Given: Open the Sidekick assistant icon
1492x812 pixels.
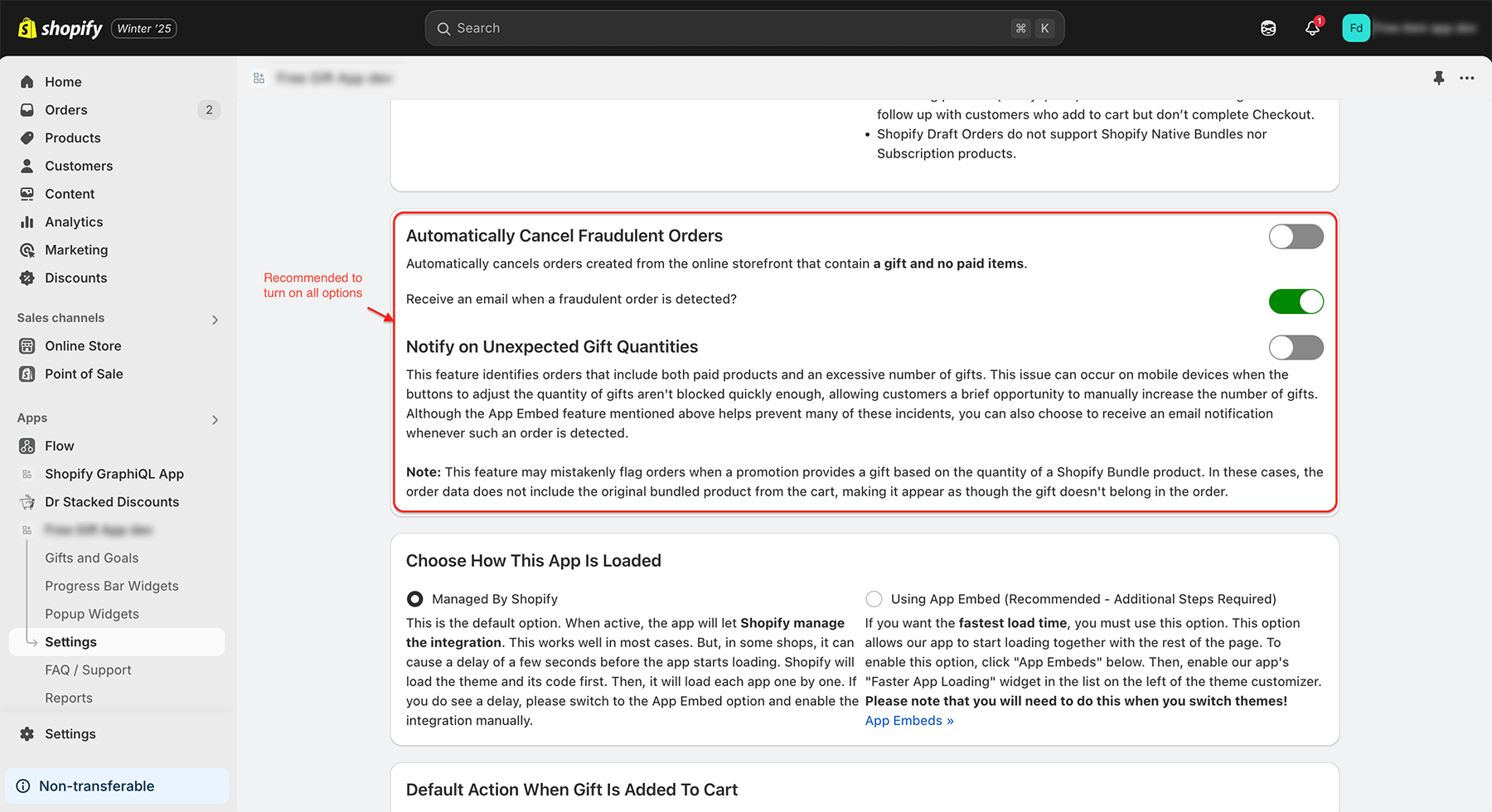Looking at the screenshot, I should pos(1268,28).
